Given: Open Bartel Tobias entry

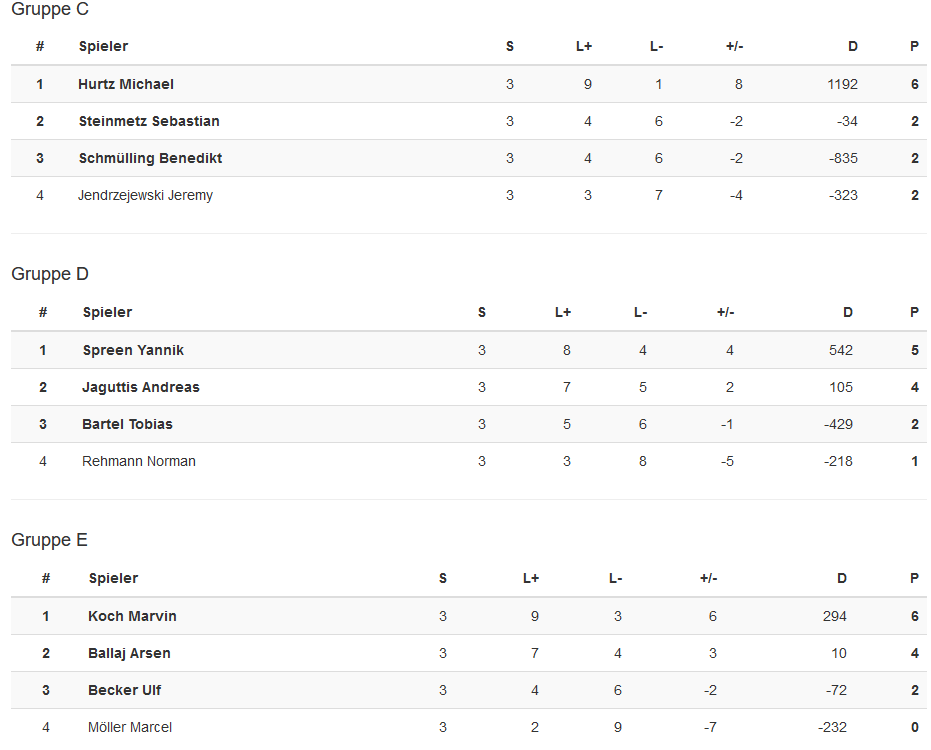Looking at the screenshot, I should coord(127,425).
